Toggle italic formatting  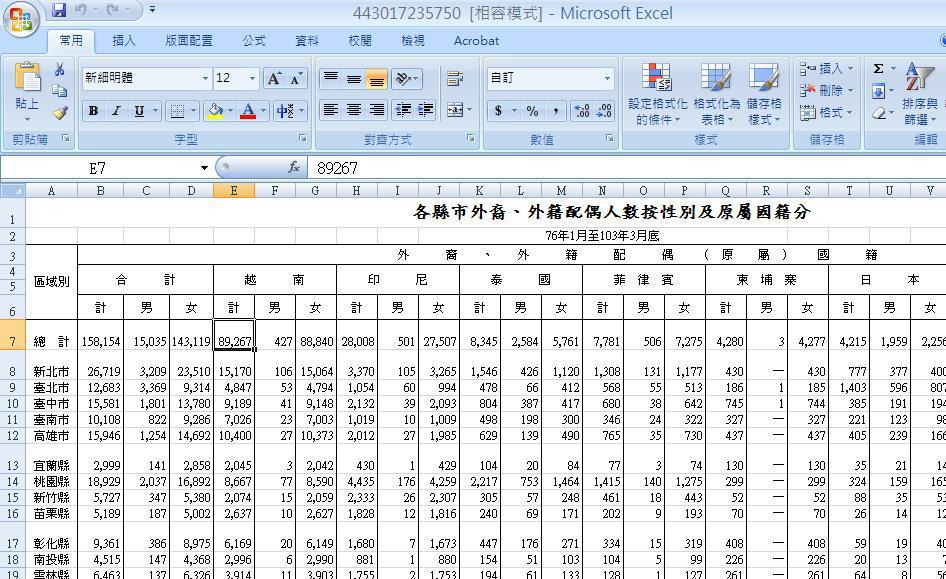(x=116, y=111)
